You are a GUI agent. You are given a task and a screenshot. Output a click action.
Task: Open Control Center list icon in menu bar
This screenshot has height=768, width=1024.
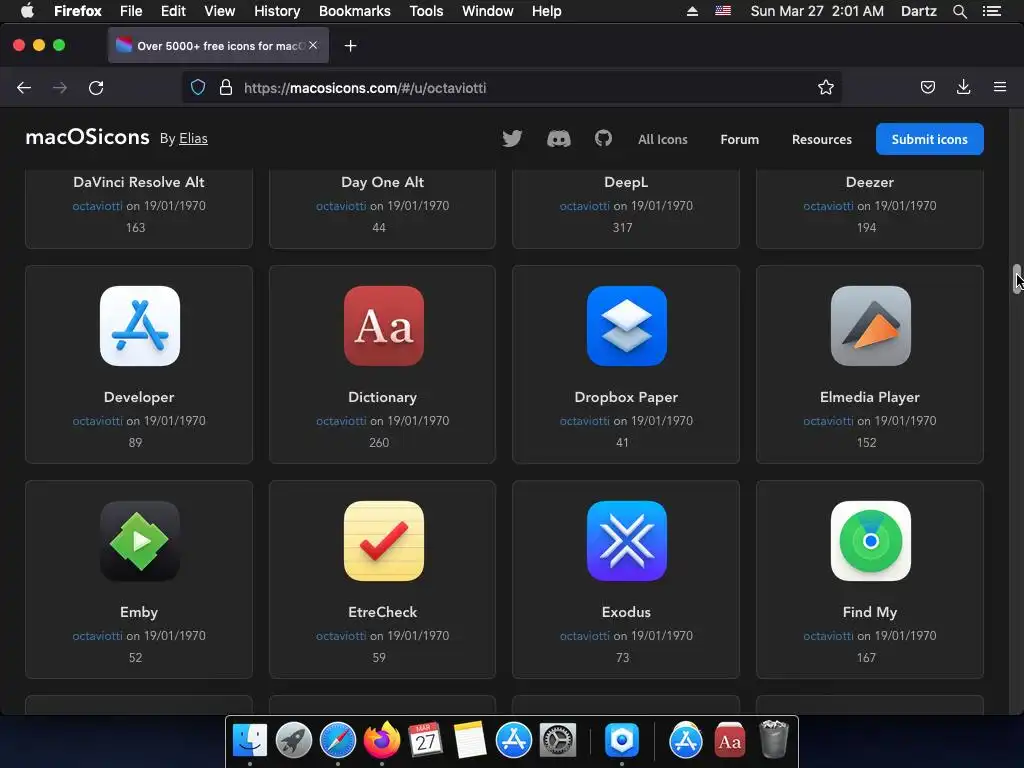coord(991,11)
